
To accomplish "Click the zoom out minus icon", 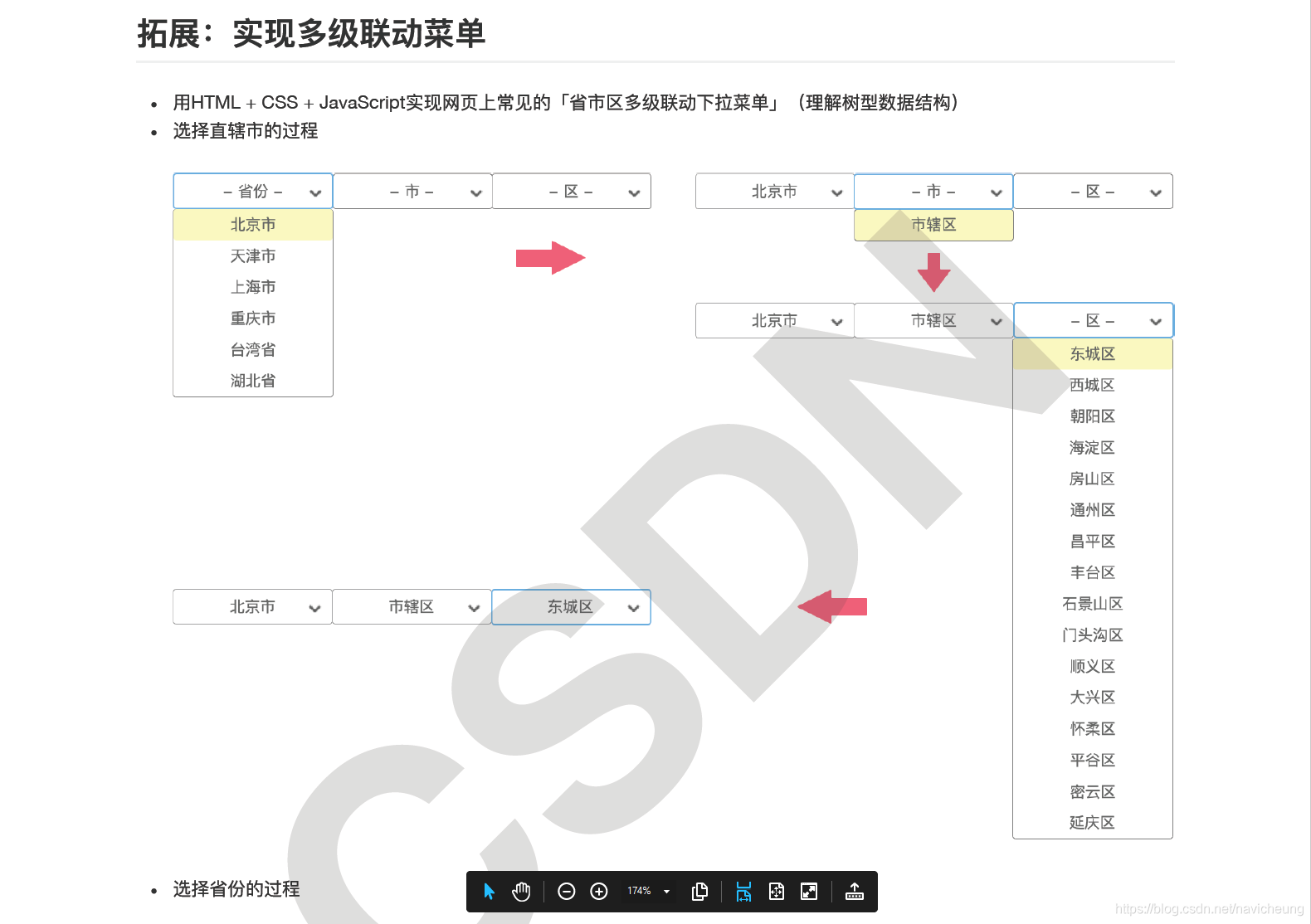I will click(567, 892).
